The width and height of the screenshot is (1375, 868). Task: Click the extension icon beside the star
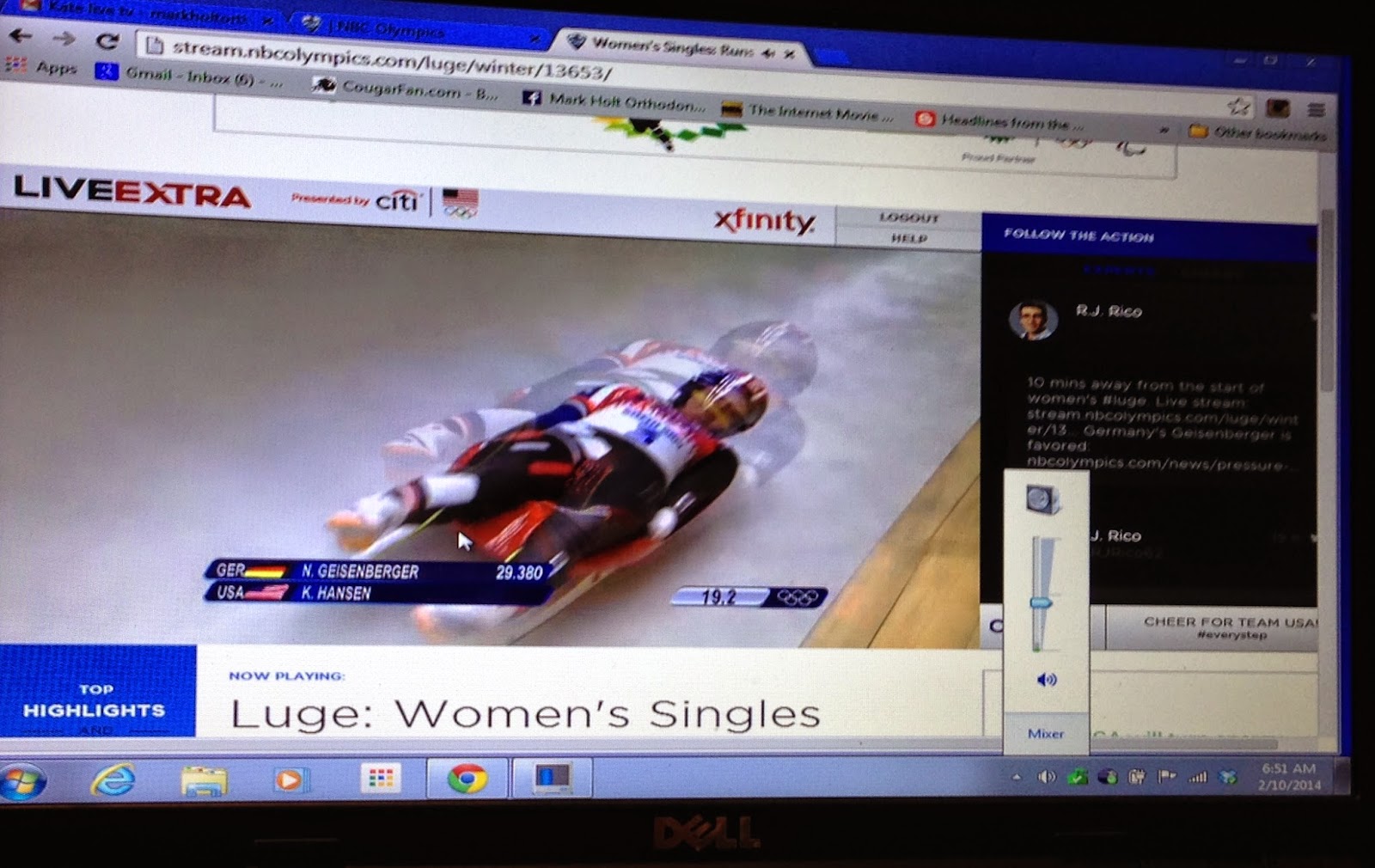click(x=1278, y=108)
